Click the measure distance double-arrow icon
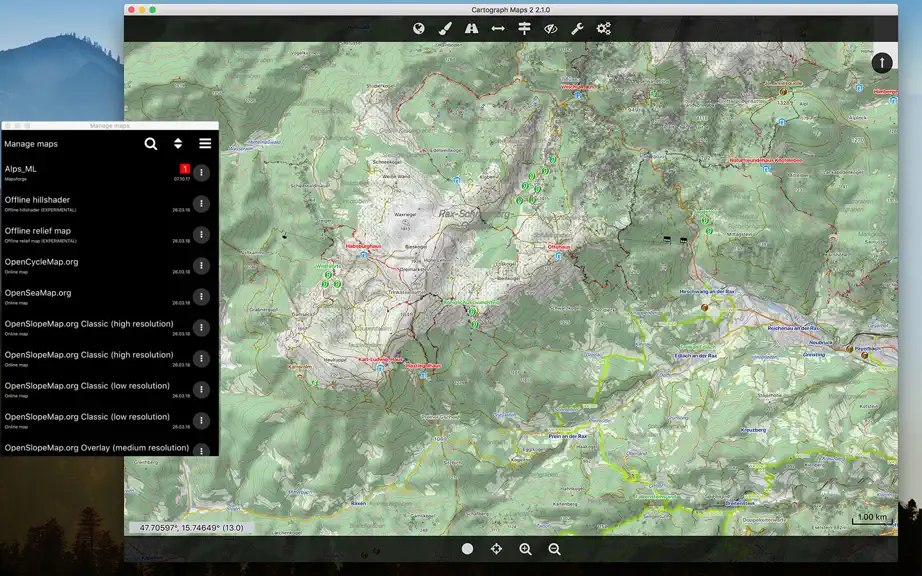This screenshot has height=576, width=922. [x=498, y=28]
